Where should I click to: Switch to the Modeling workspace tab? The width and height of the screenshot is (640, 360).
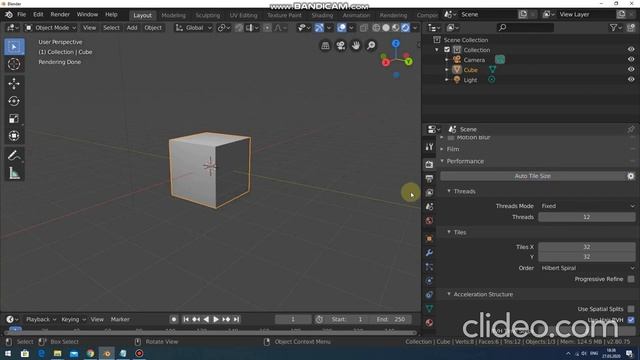pos(173,15)
